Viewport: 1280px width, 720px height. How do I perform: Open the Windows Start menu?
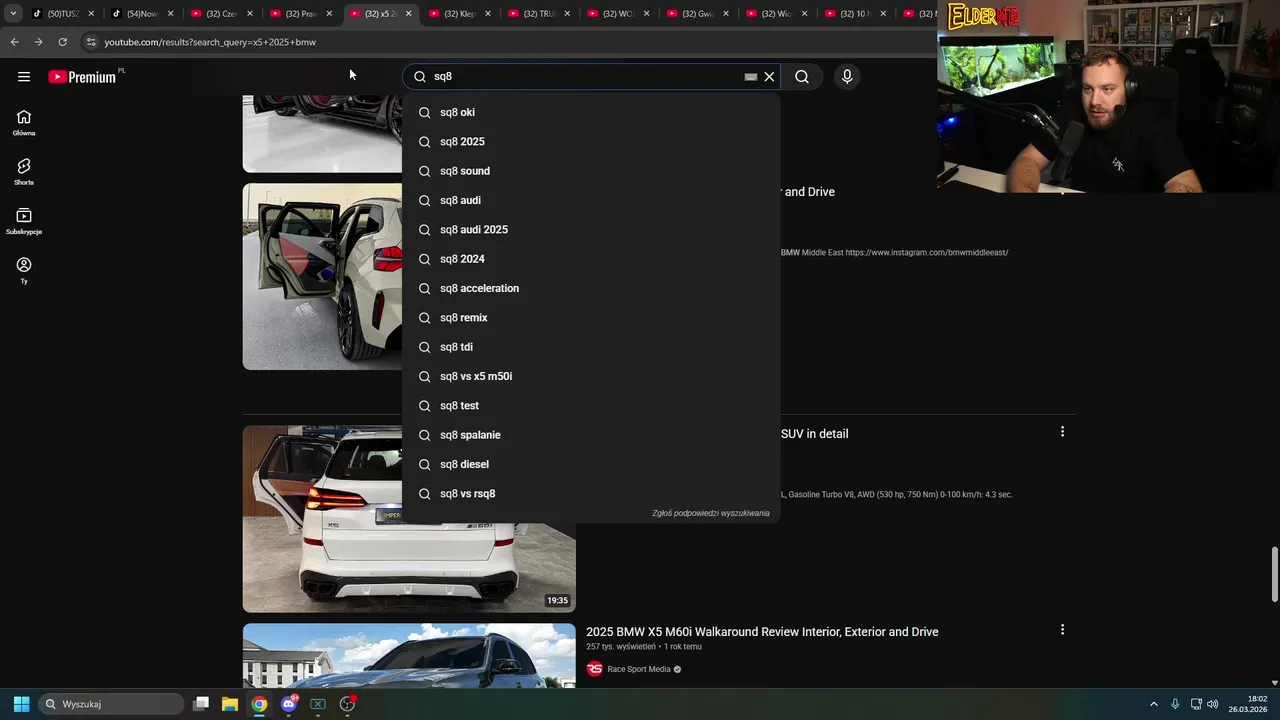pyautogui.click(x=21, y=704)
